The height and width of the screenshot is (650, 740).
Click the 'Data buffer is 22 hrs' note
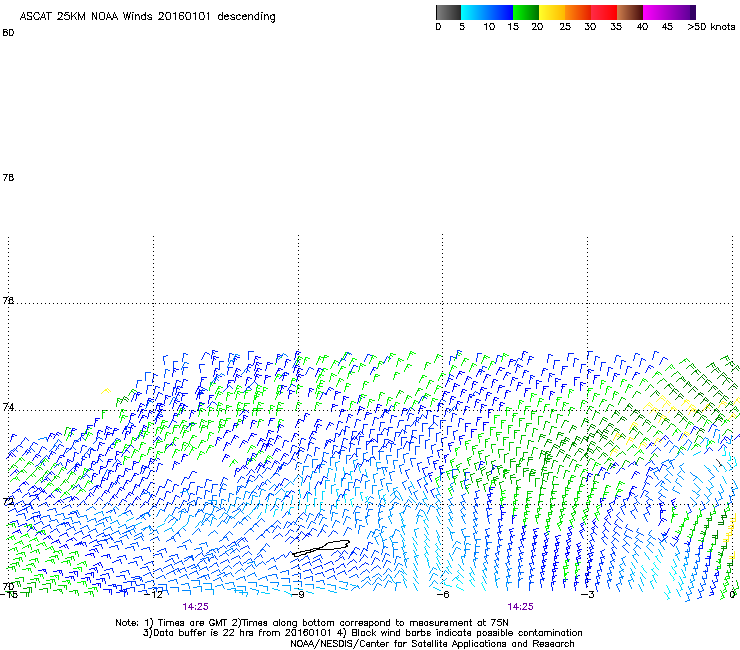point(362,633)
